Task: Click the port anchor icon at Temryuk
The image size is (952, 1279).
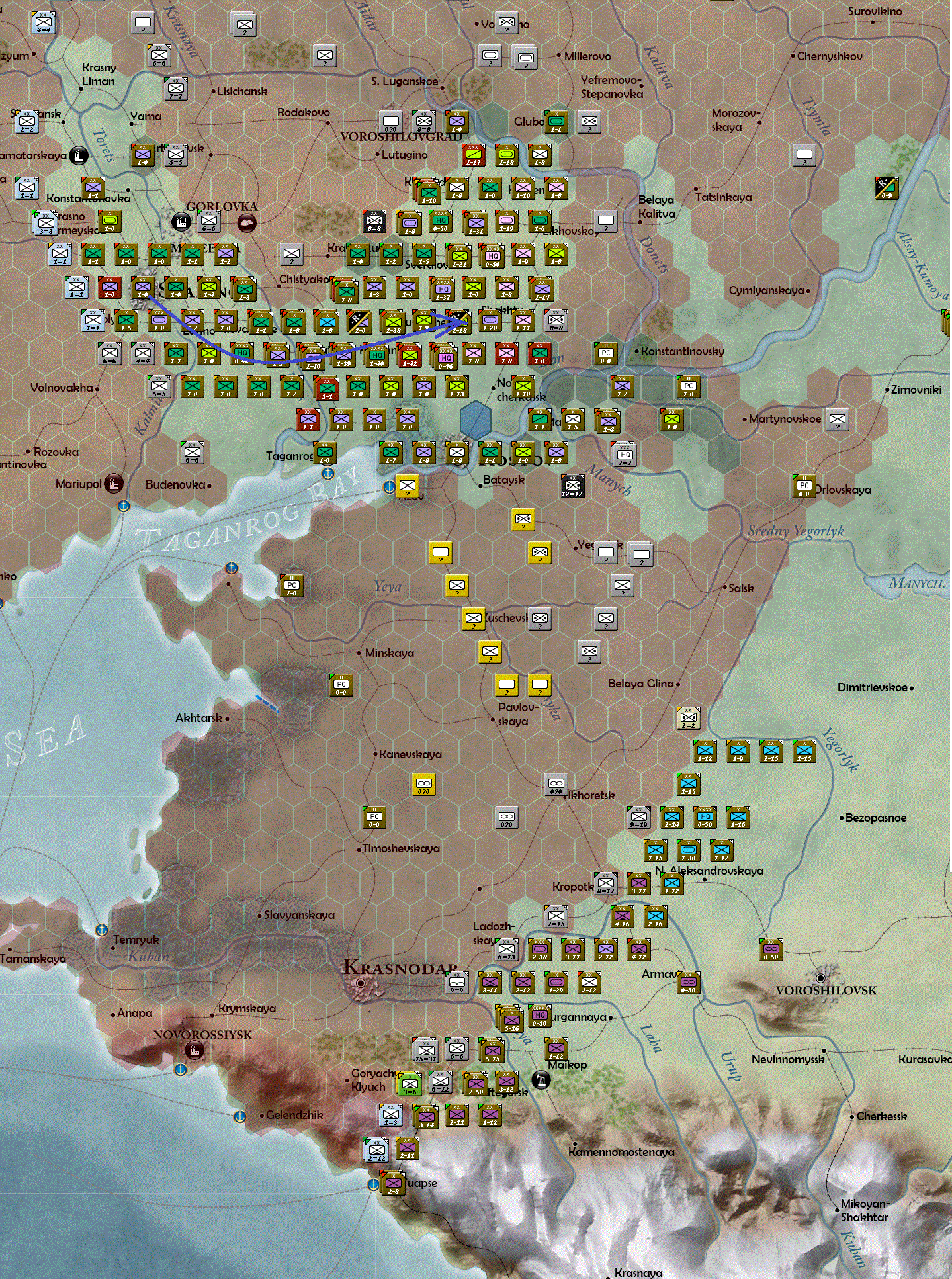Action: (101, 930)
